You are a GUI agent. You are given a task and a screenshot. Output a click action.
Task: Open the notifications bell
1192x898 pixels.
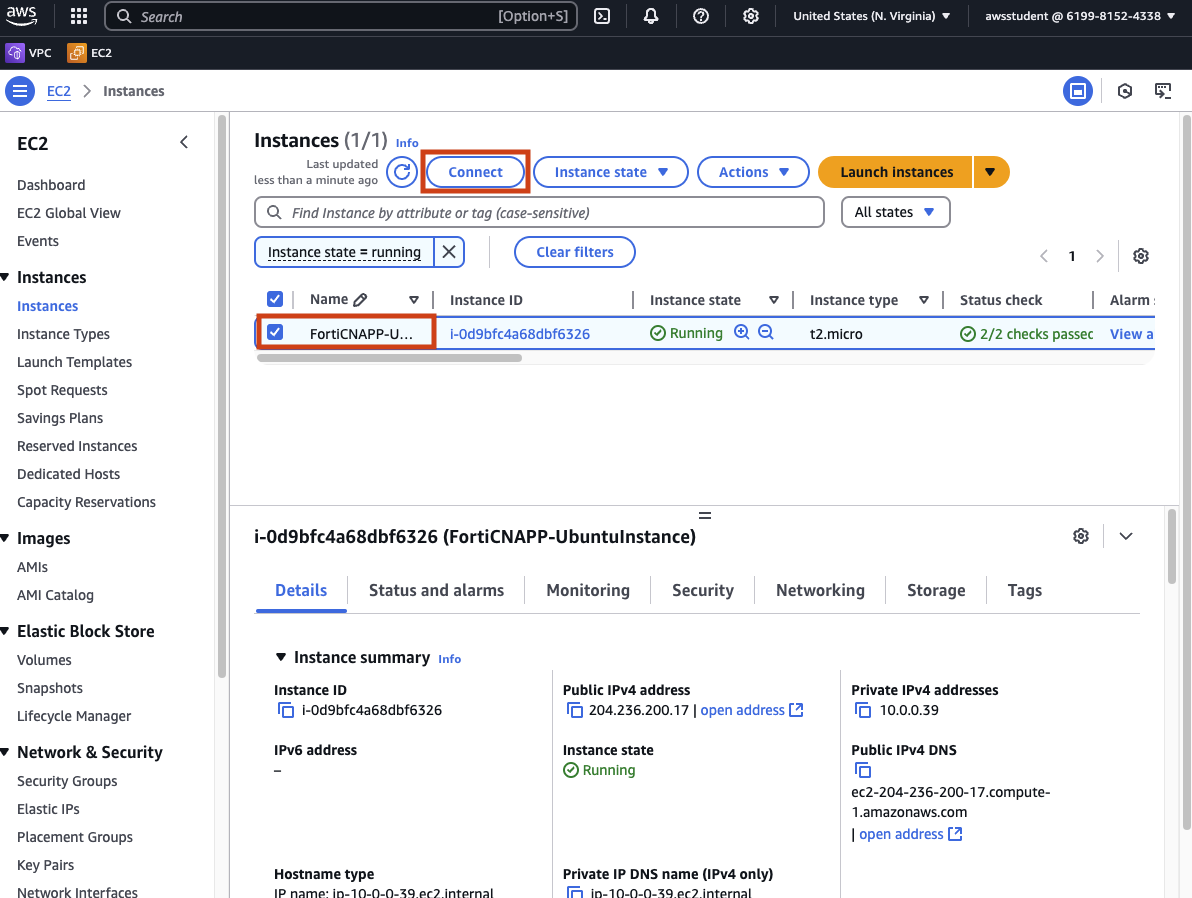pyautogui.click(x=651, y=16)
